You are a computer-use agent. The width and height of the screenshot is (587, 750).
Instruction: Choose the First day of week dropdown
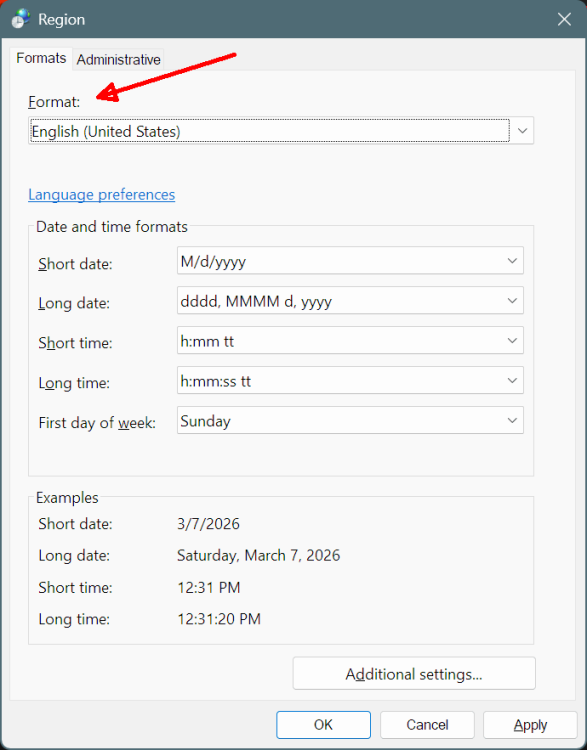click(x=350, y=420)
